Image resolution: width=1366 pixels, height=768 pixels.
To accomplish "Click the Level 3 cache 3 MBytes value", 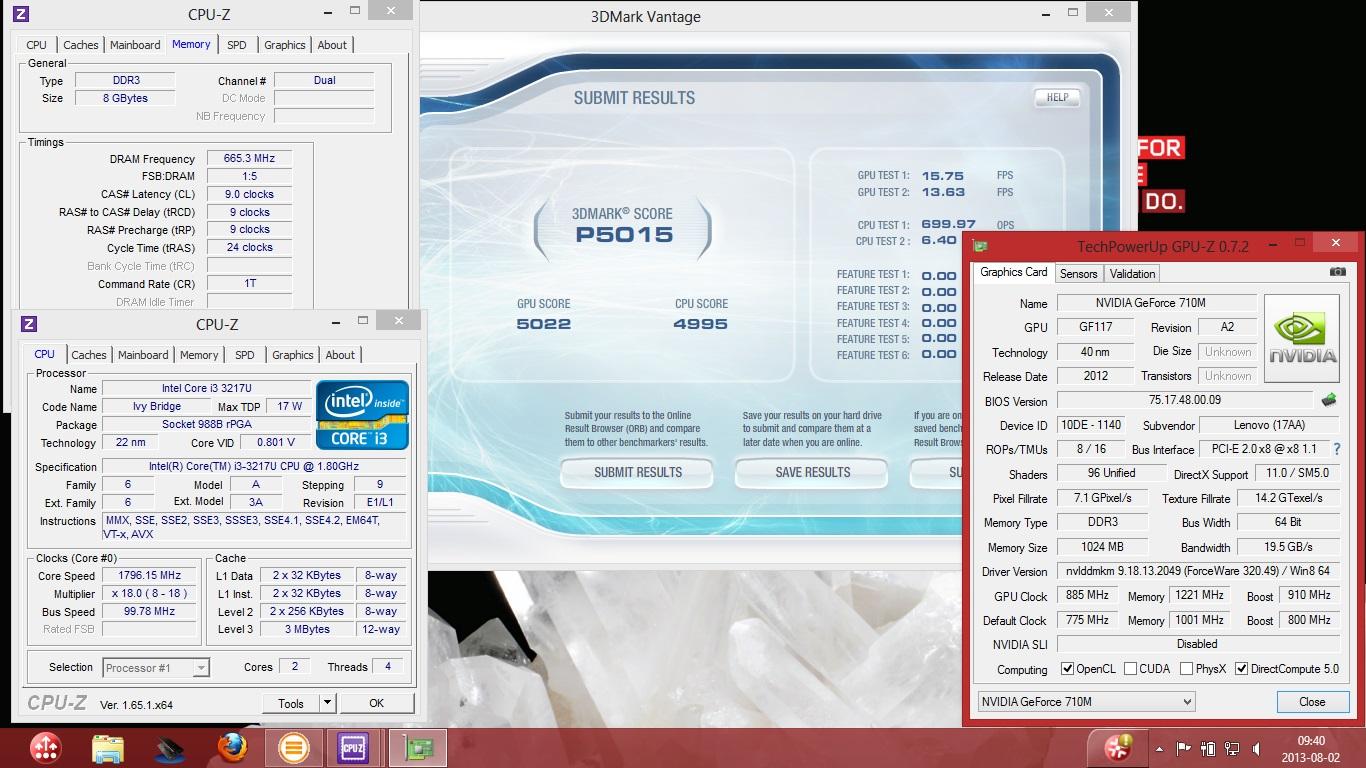I will pos(308,629).
